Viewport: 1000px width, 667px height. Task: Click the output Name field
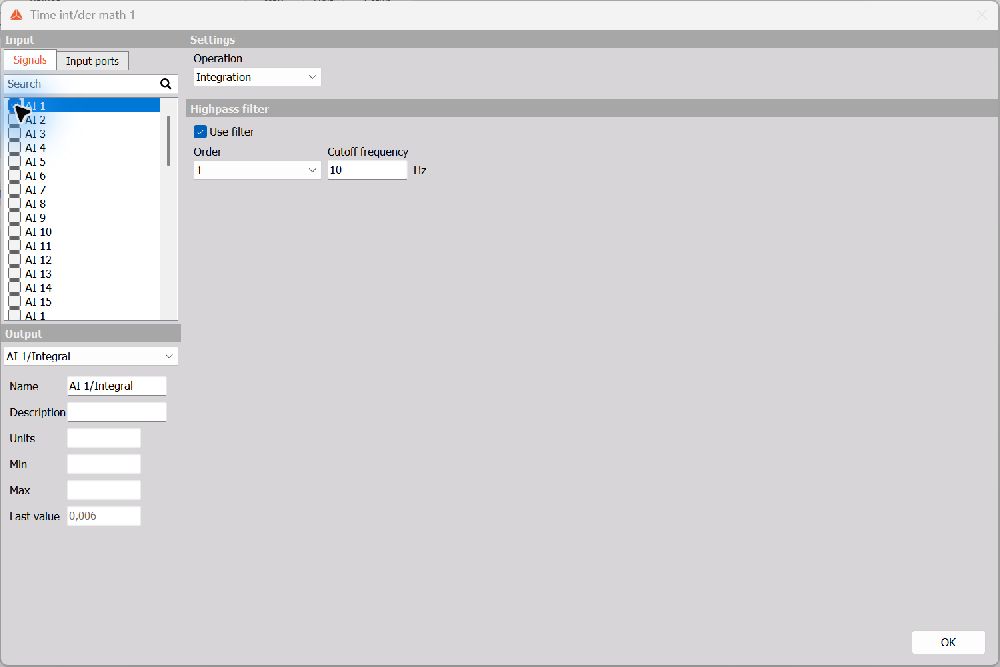click(117, 386)
